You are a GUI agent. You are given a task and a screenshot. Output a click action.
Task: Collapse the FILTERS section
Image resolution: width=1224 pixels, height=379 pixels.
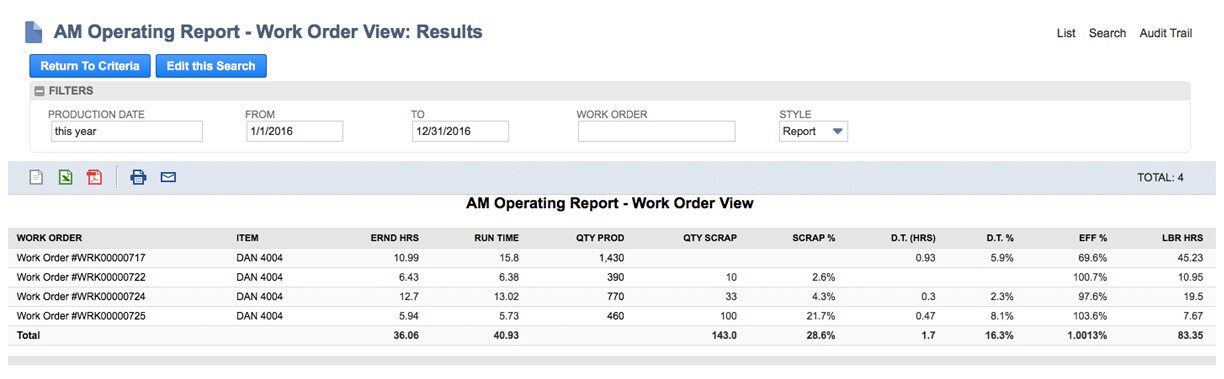click(x=40, y=91)
